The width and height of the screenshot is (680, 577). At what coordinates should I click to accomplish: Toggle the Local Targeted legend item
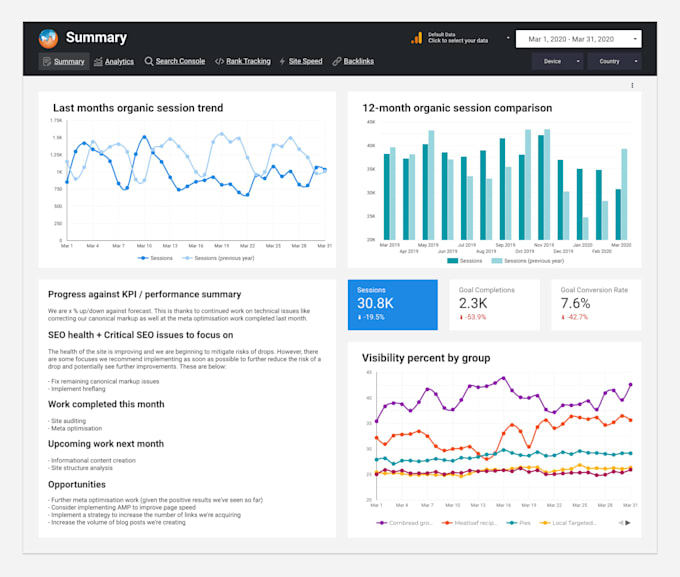tap(568, 523)
